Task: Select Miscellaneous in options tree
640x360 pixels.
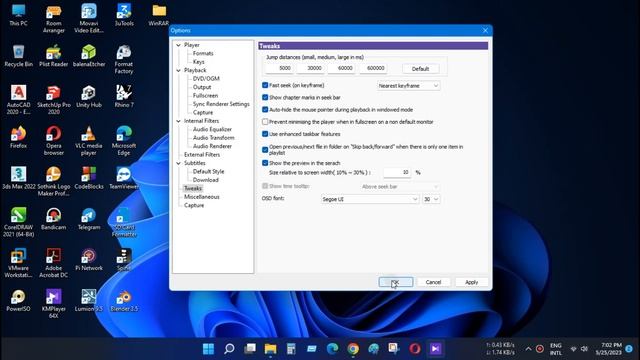Action: [202, 197]
